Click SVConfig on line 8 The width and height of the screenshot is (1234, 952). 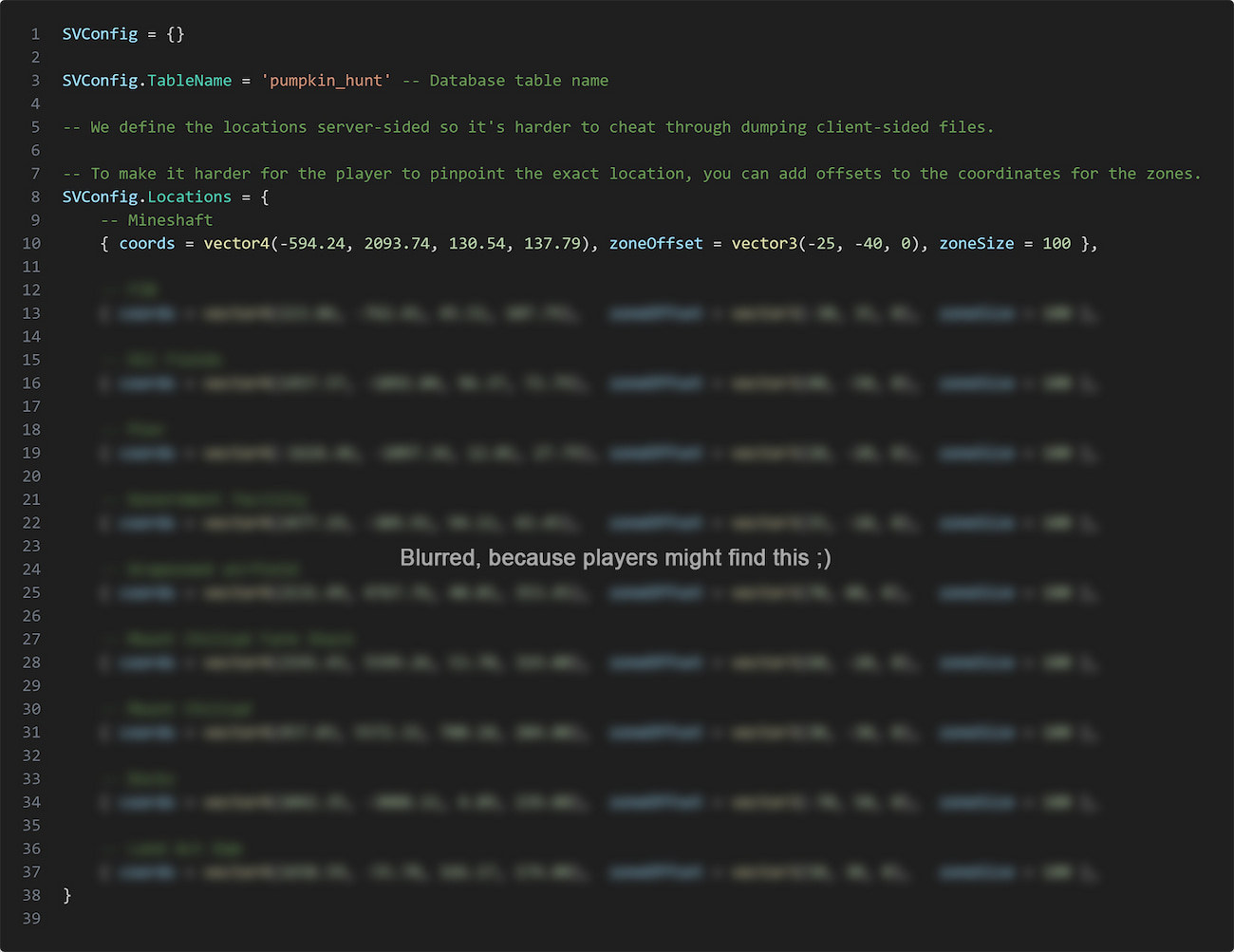[100, 197]
